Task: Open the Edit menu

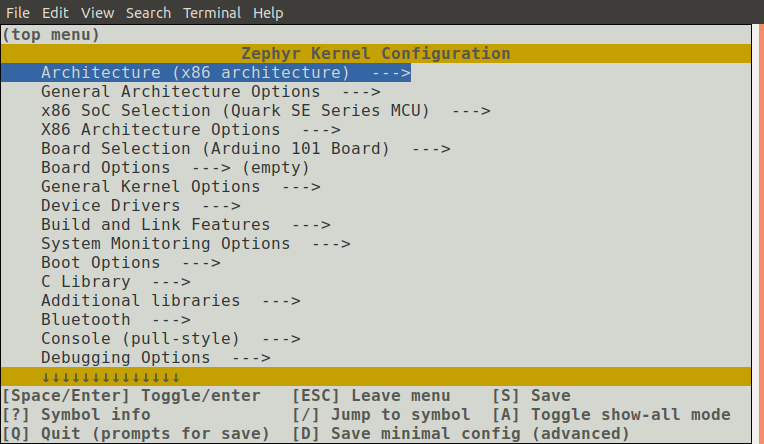Action: [55, 13]
